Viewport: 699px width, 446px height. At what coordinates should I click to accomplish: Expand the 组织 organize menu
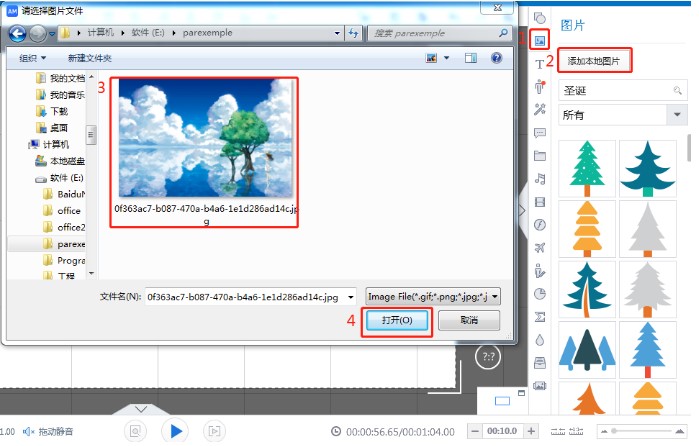(x=33, y=58)
